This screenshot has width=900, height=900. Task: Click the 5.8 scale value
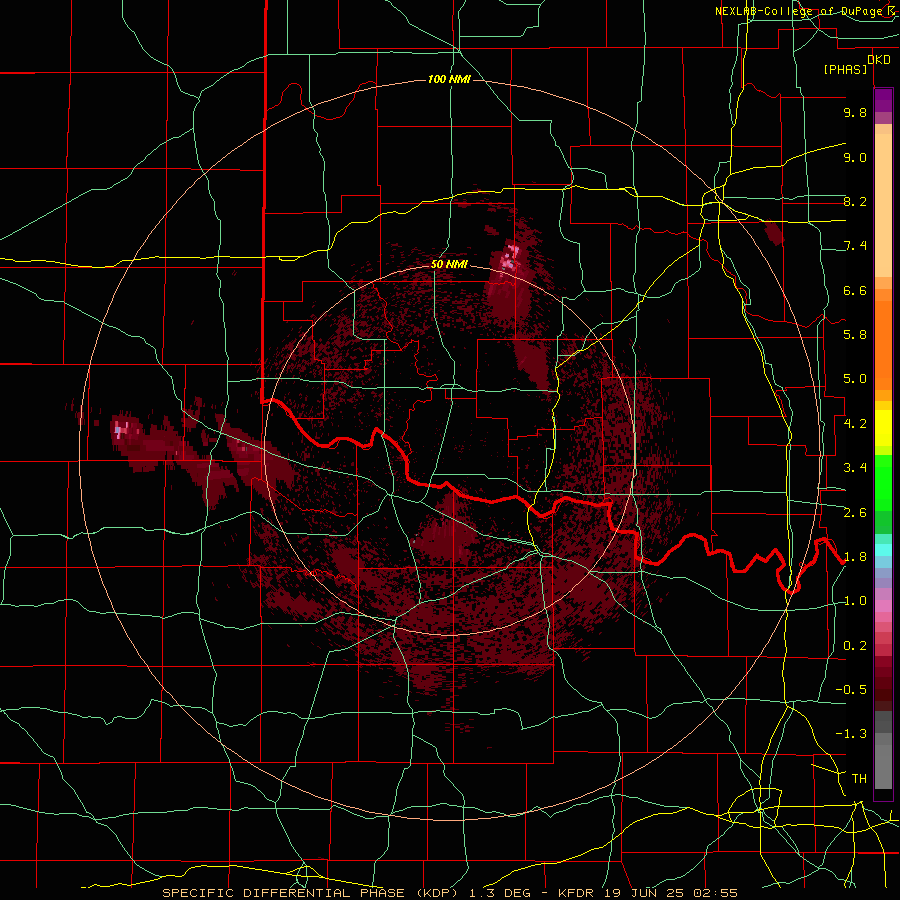pyautogui.click(x=855, y=335)
